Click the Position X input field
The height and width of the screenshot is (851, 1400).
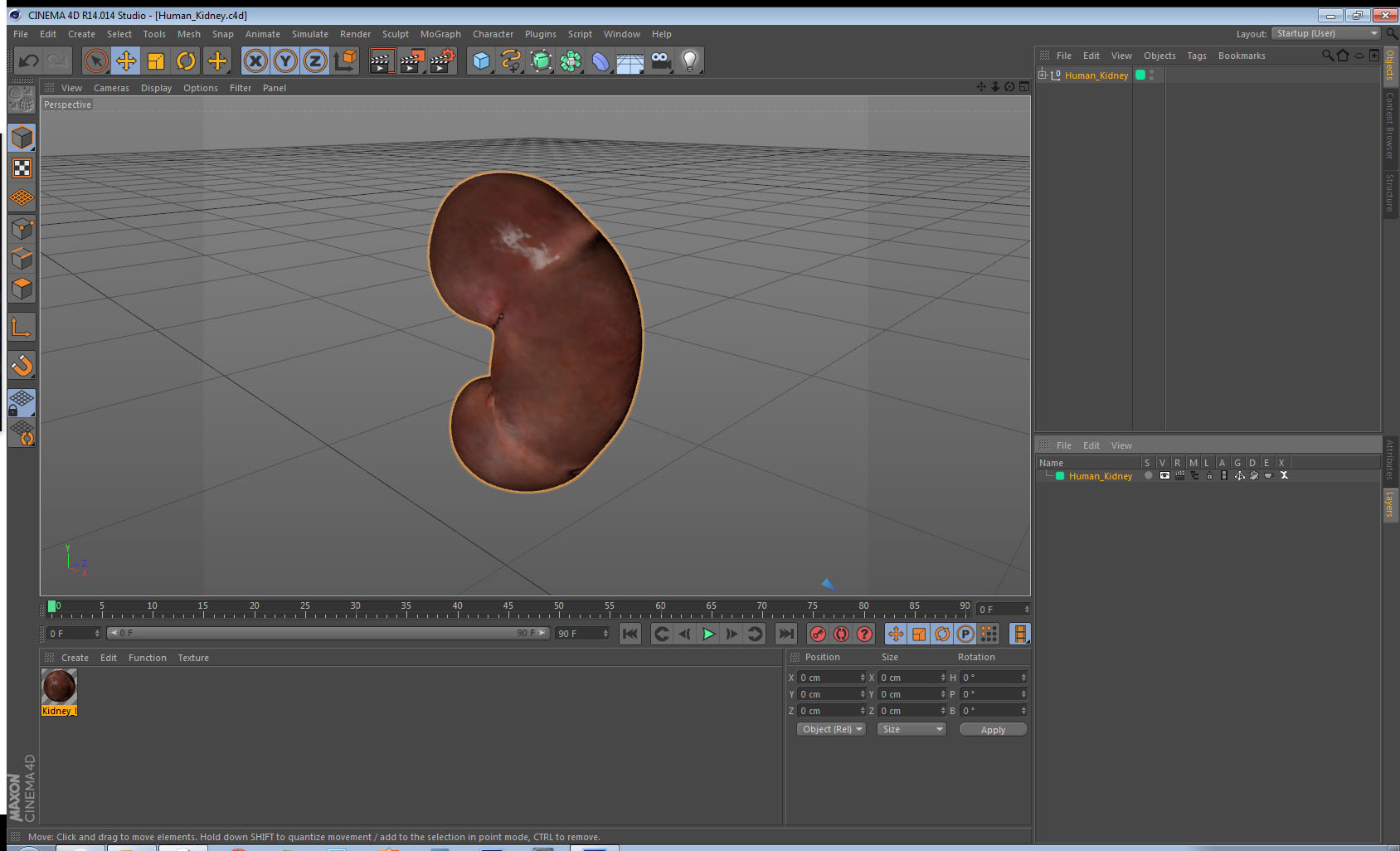click(832, 678)
